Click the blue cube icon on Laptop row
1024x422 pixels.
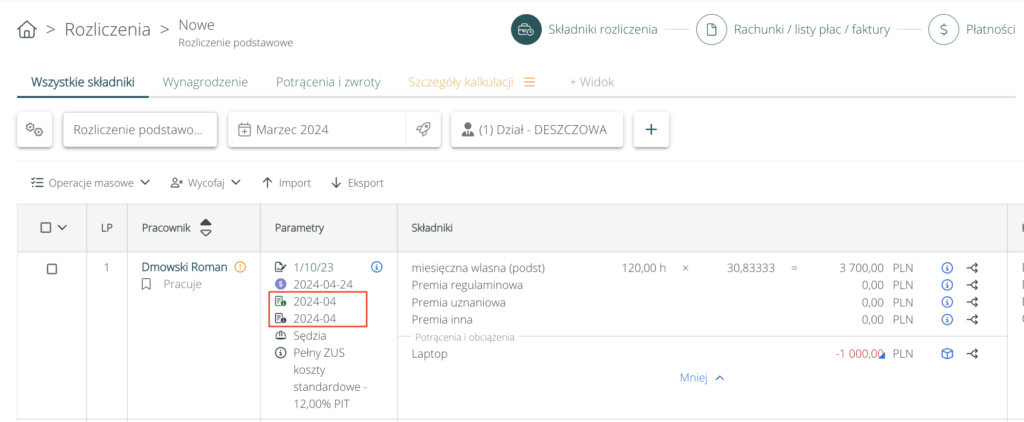pyautogui.click(x=946, y=353)
